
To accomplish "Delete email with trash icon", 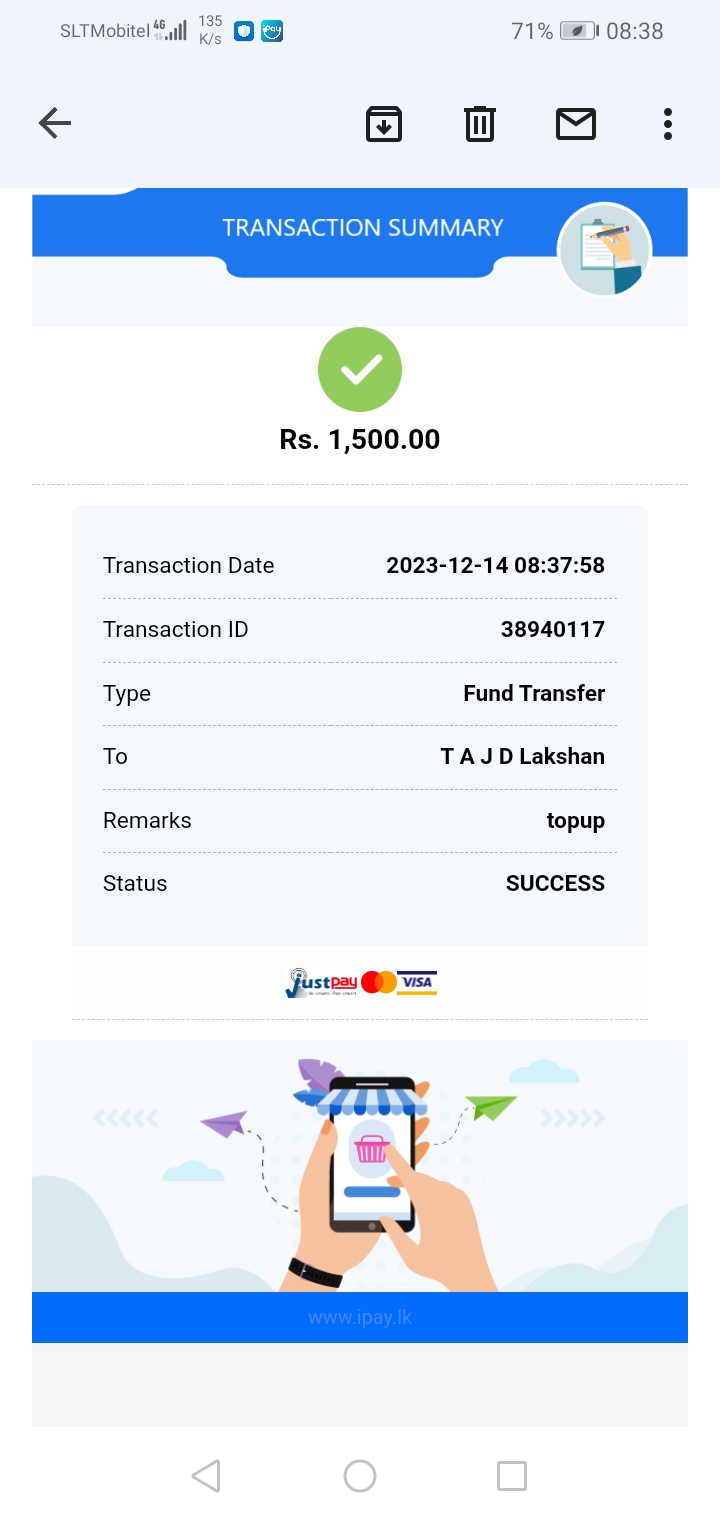I will pos(480,124).
